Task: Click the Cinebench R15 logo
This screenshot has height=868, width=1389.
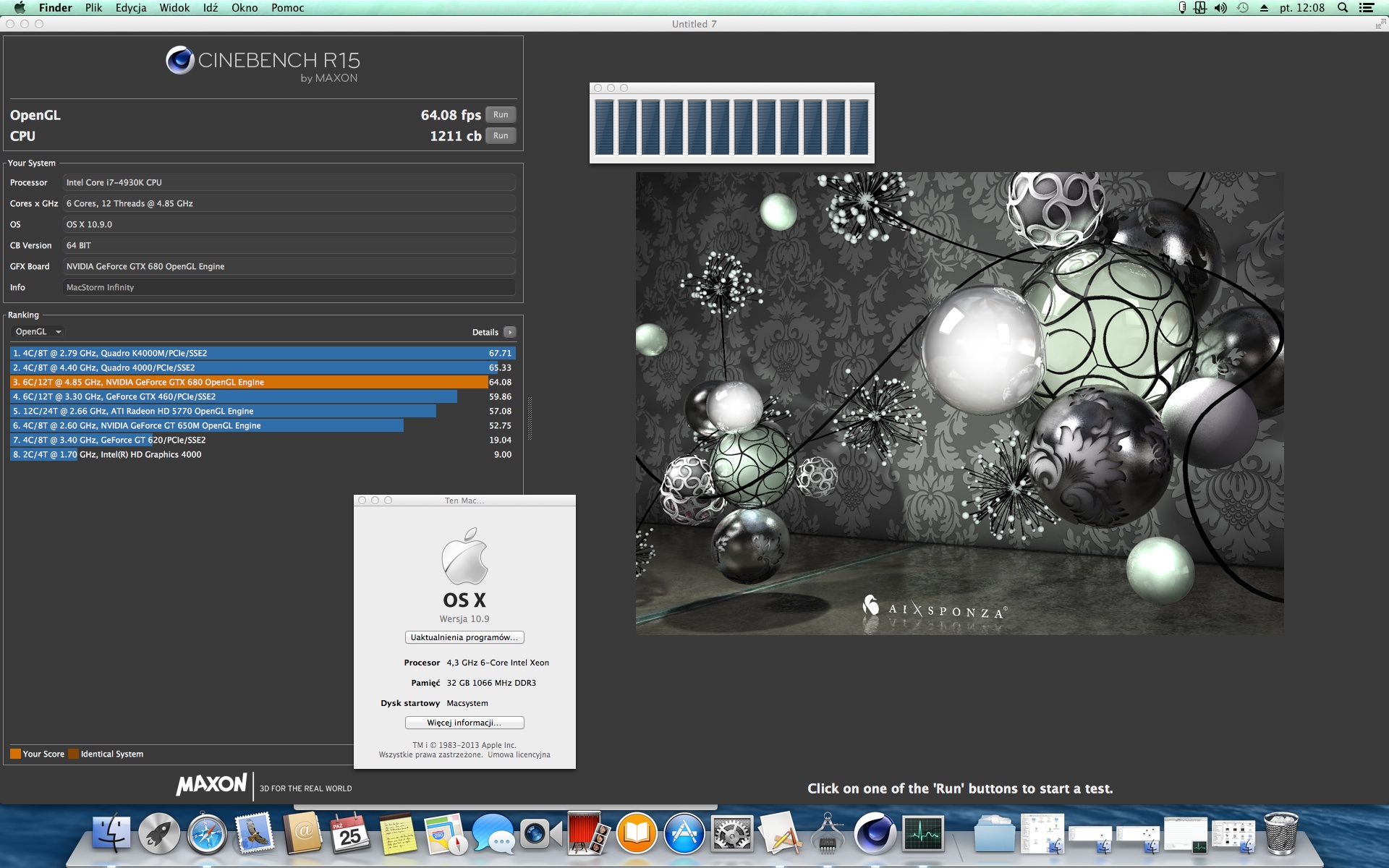Action: pos(263,64)
